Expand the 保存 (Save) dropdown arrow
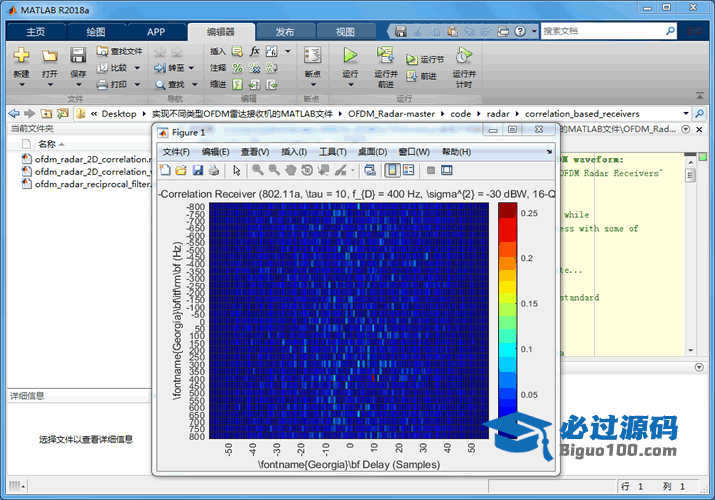 (78, 85)
